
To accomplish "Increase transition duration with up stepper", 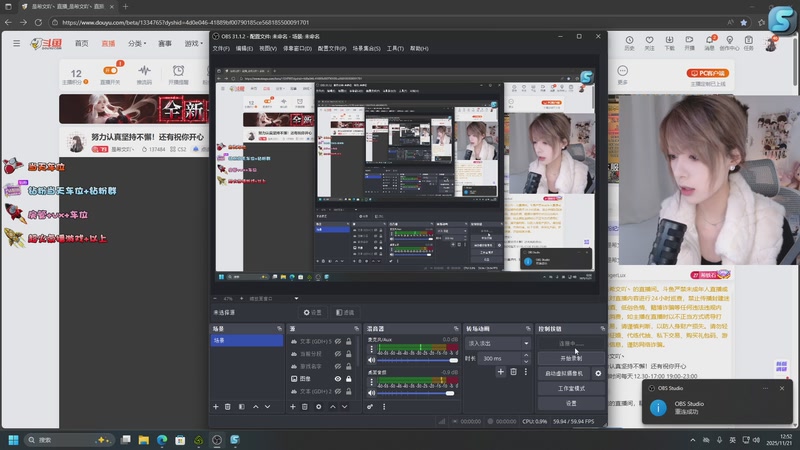I will tap(526, 356).
